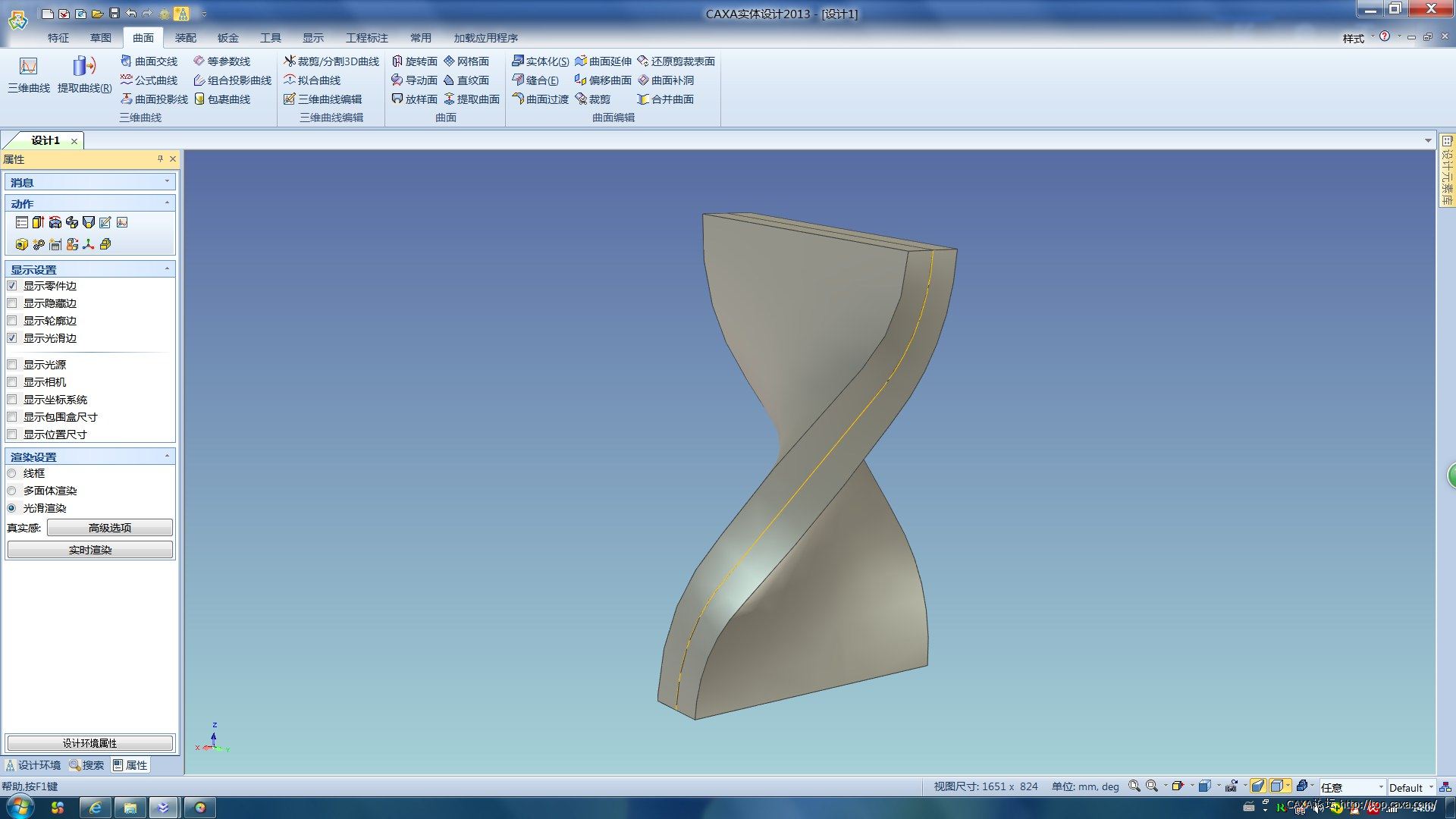Apply the 实体化(S) solidify command

tap(540, 61)
